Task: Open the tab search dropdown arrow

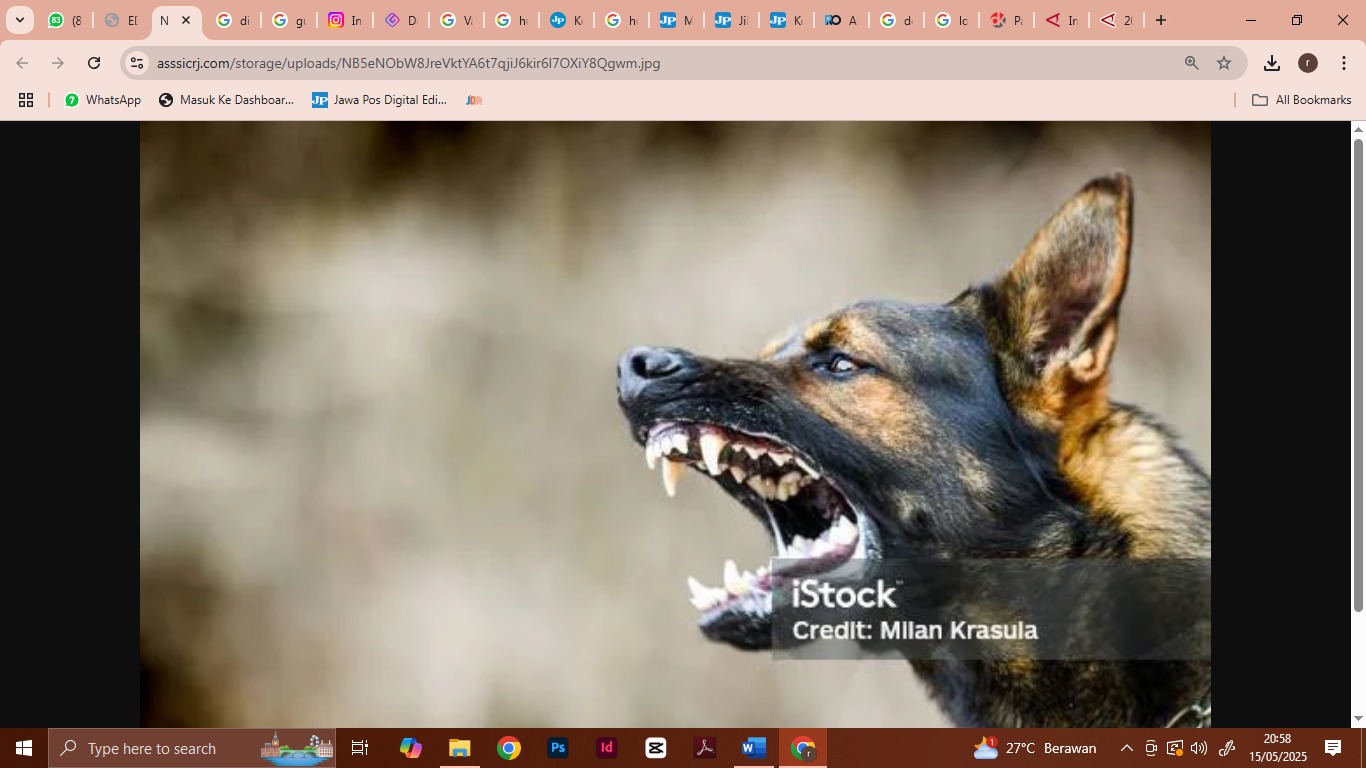Action: [x=19, y=20]
